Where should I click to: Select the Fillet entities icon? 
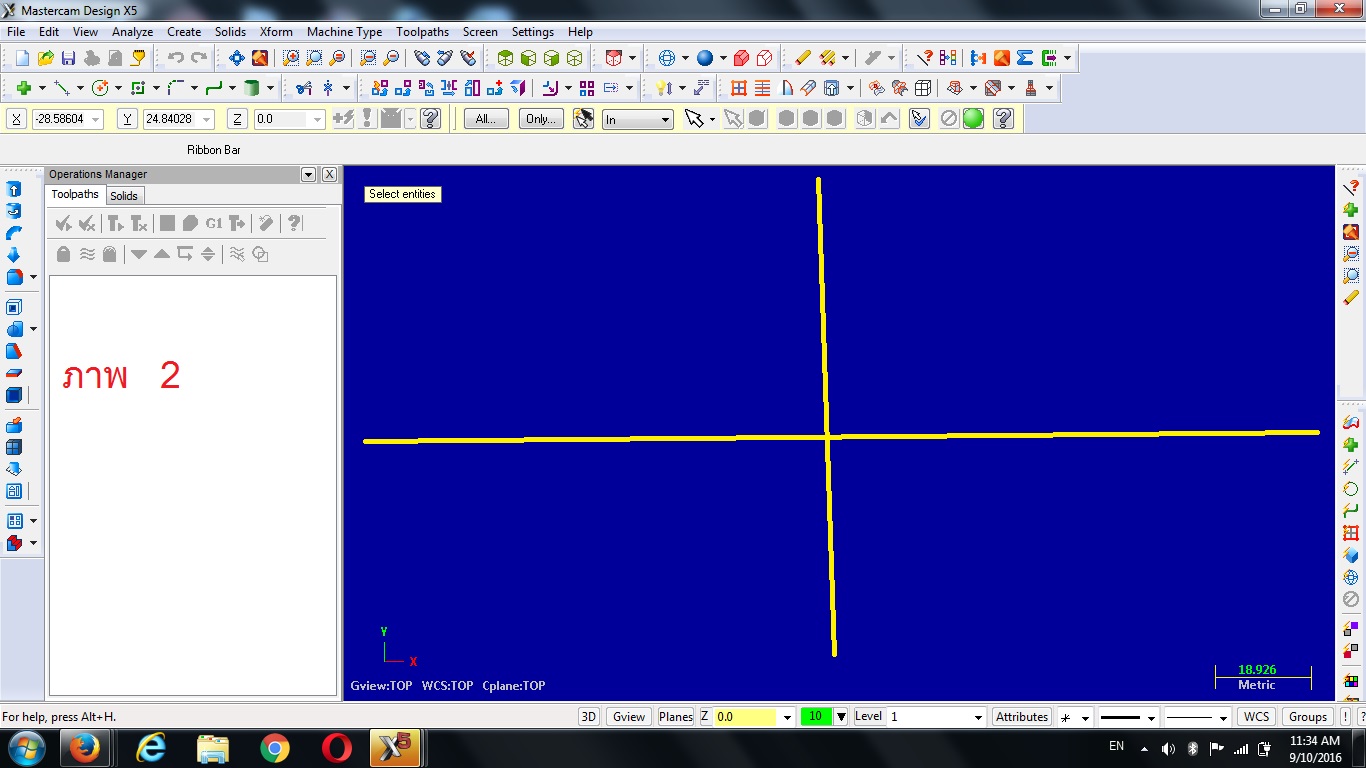[176, 88]
